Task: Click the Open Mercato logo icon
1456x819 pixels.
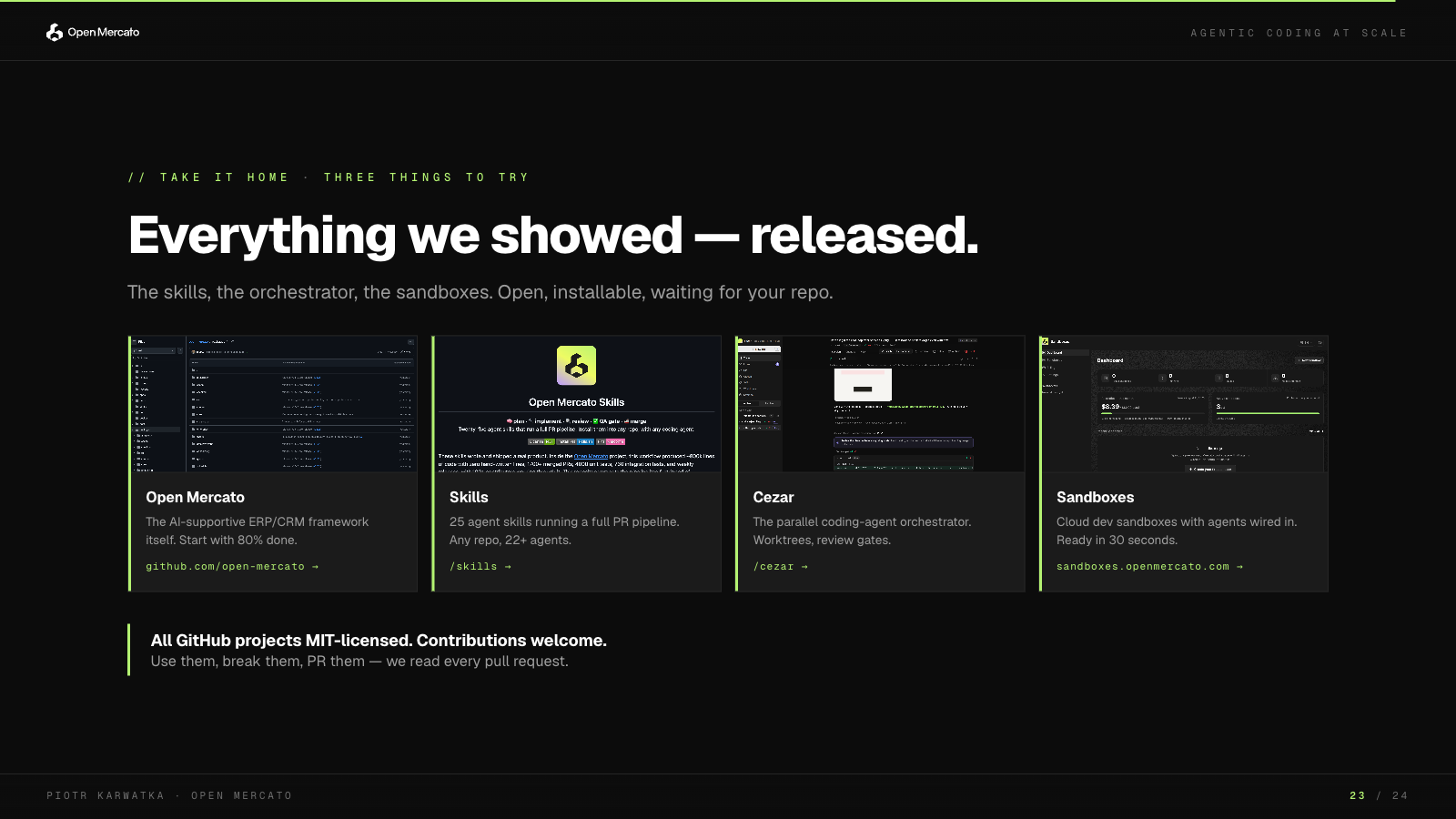Action: click(55, 32)
